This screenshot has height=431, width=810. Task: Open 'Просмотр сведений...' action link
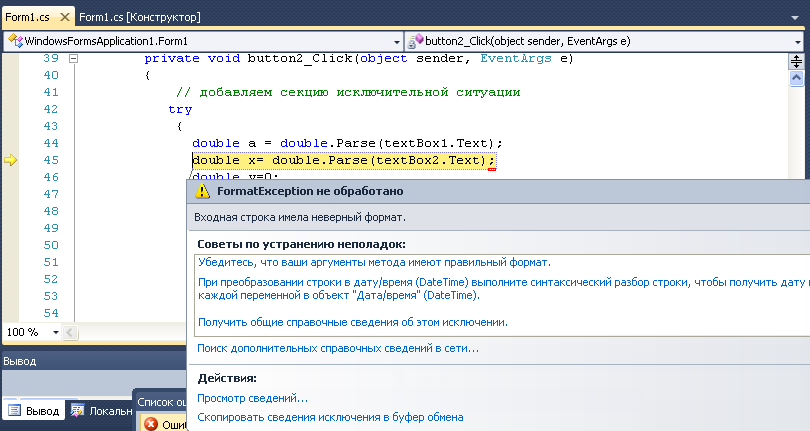(252, 398)
